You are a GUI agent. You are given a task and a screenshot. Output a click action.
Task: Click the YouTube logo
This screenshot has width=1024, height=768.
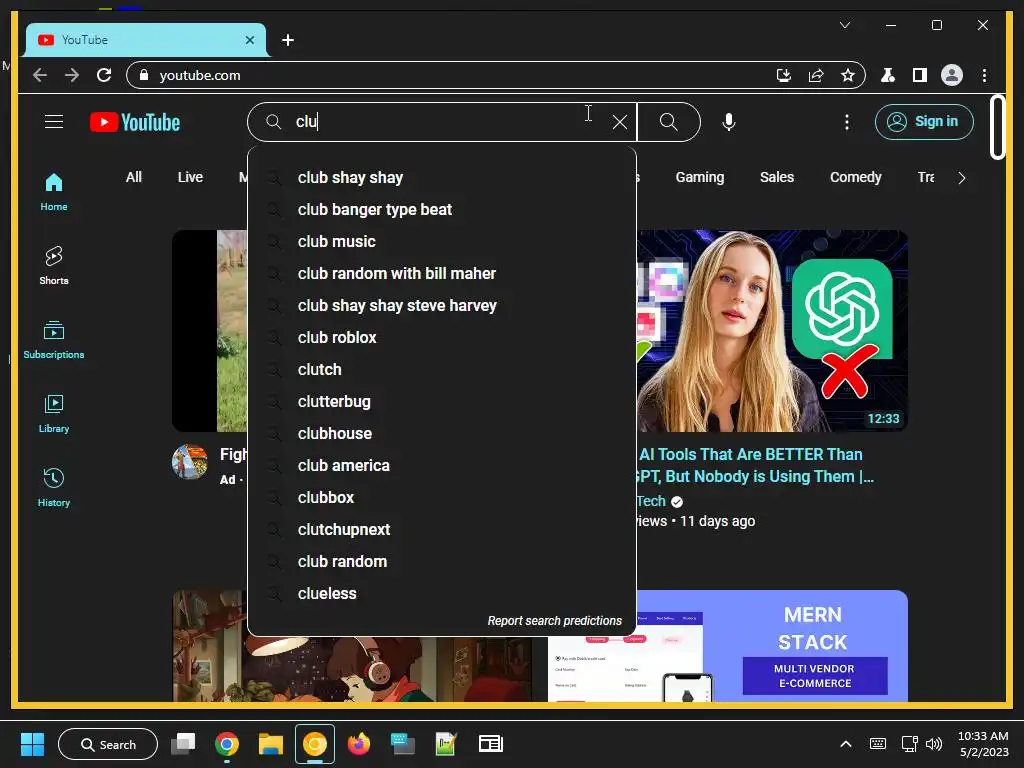click(x=135, y=122)
